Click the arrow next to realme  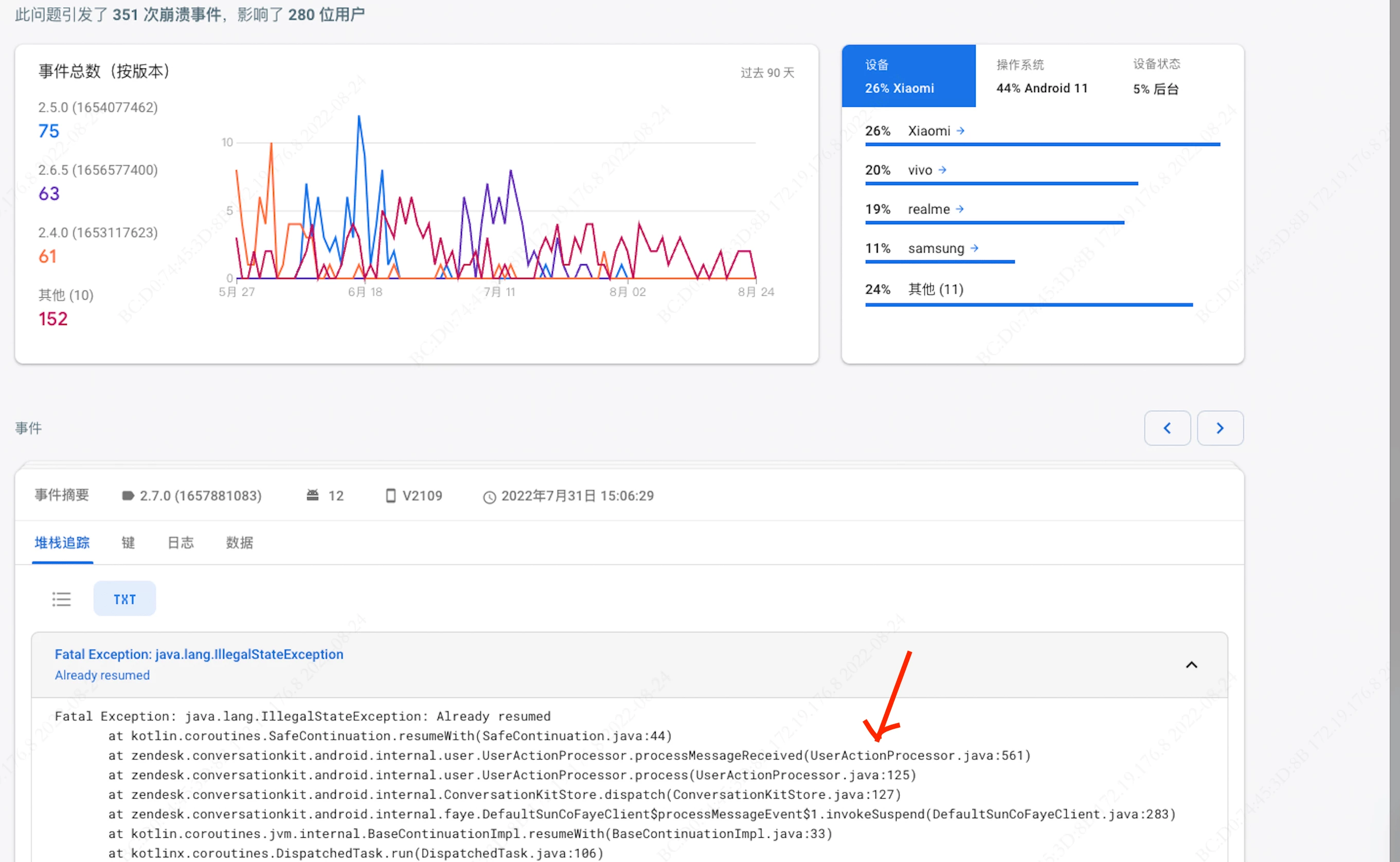pyautogui.click(x=960, y=209)
